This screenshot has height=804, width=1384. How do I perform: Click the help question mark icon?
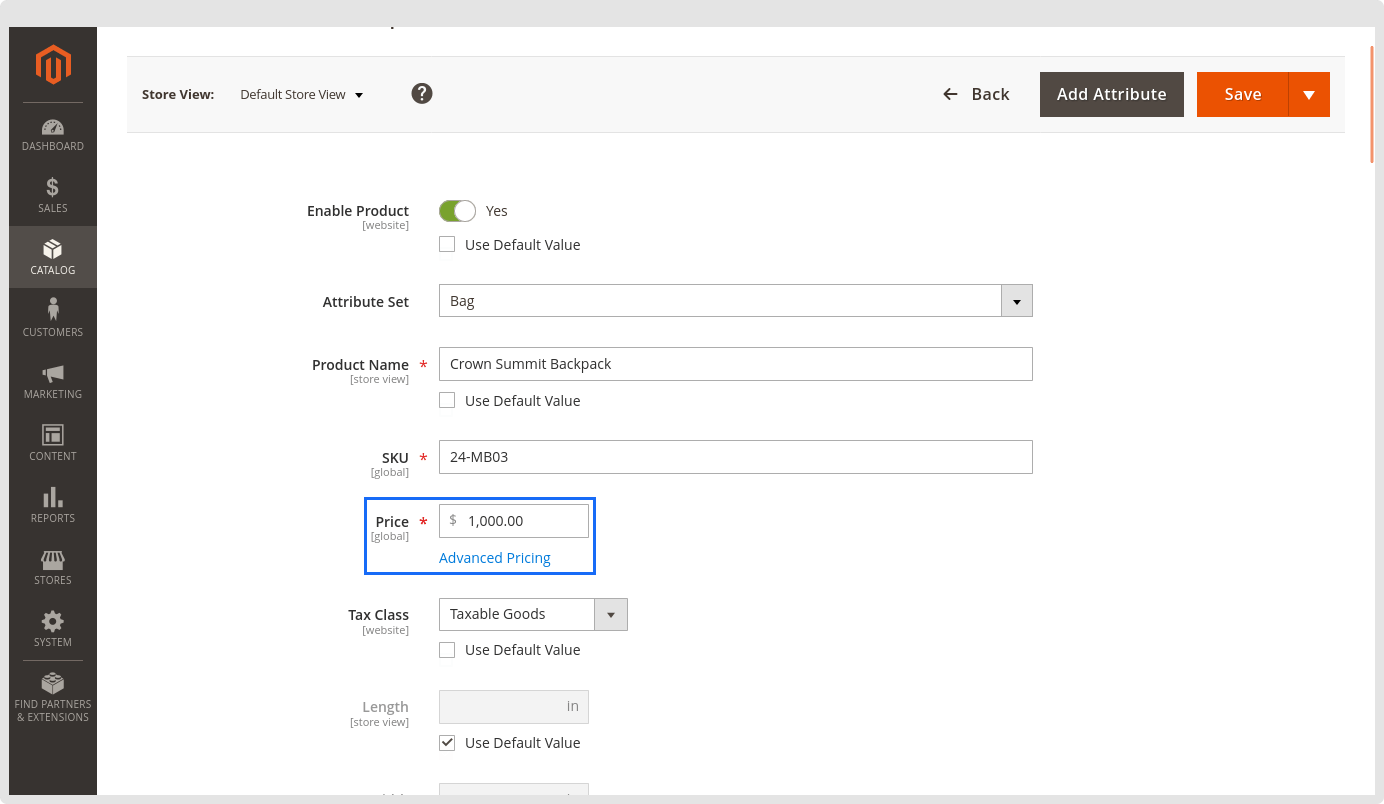422,94
